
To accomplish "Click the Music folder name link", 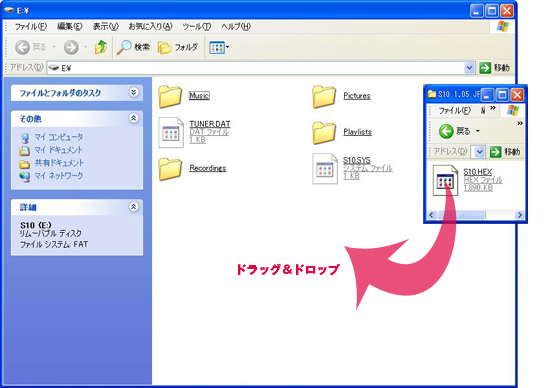I will pyautogui.click(x=199, y=95).
